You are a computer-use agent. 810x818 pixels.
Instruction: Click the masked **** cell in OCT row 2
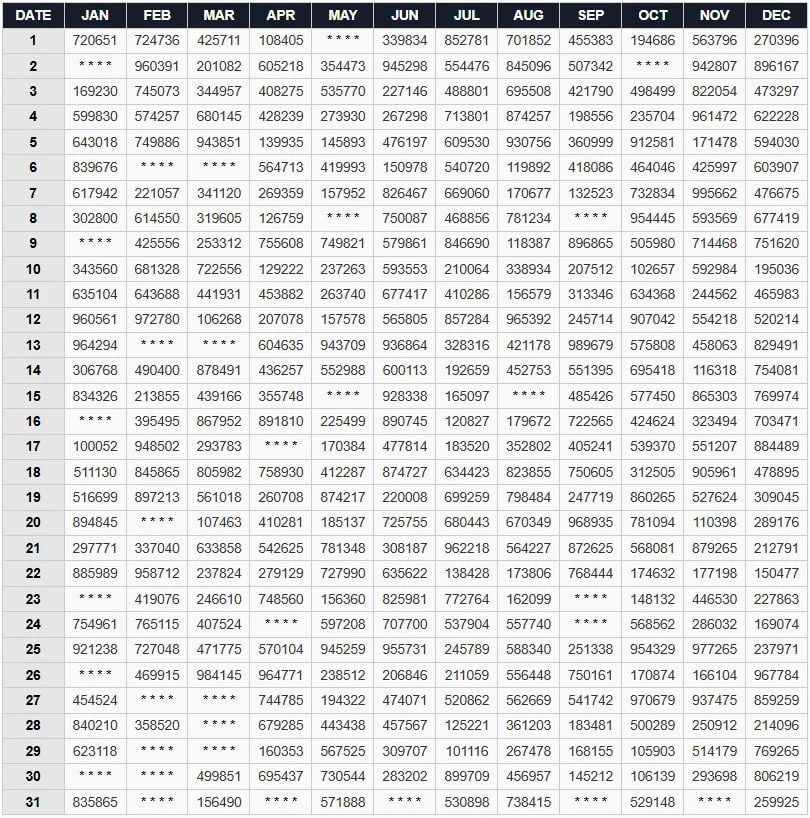(652, 66)
